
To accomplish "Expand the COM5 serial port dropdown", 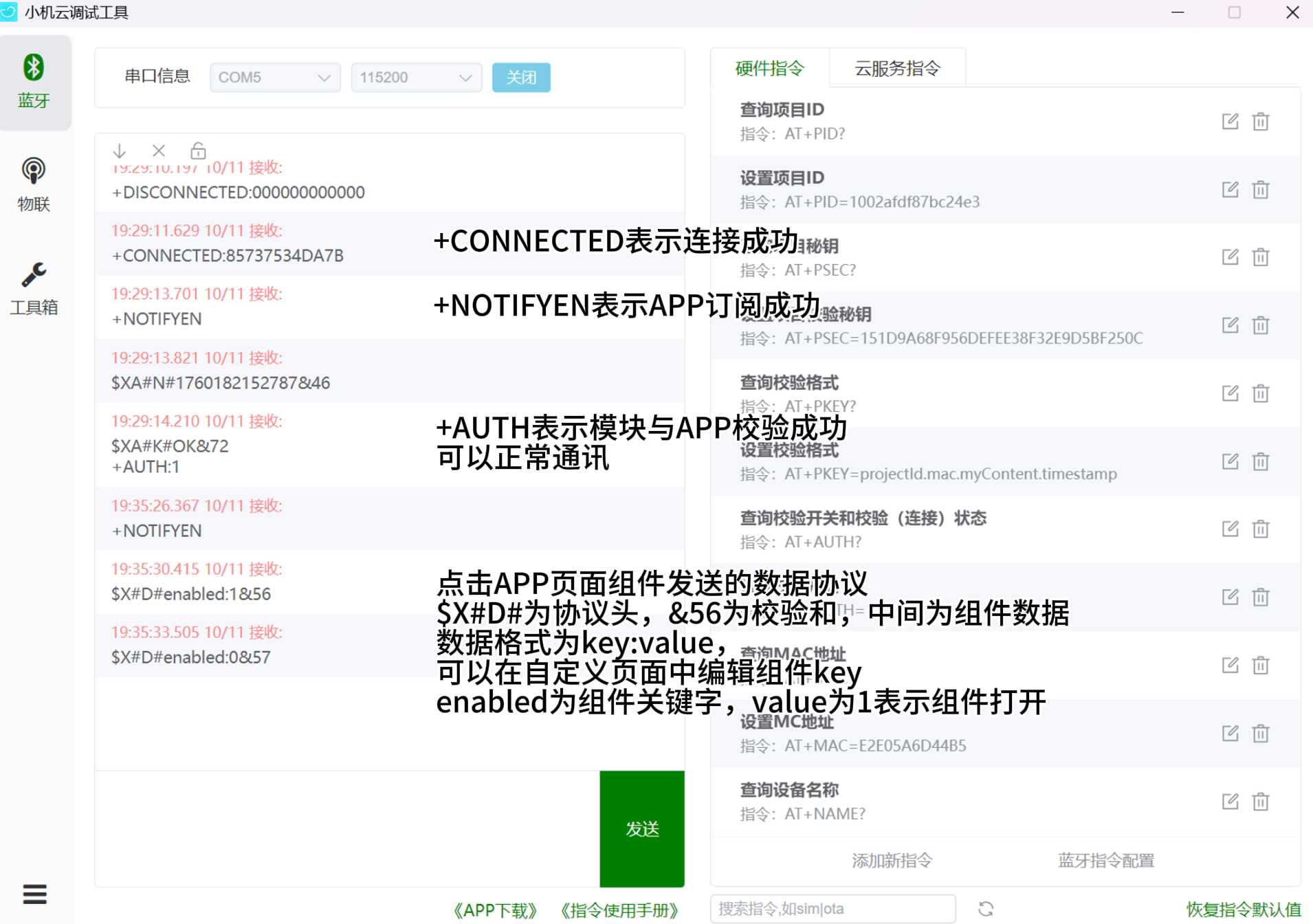I will click(x=274, y=78).
